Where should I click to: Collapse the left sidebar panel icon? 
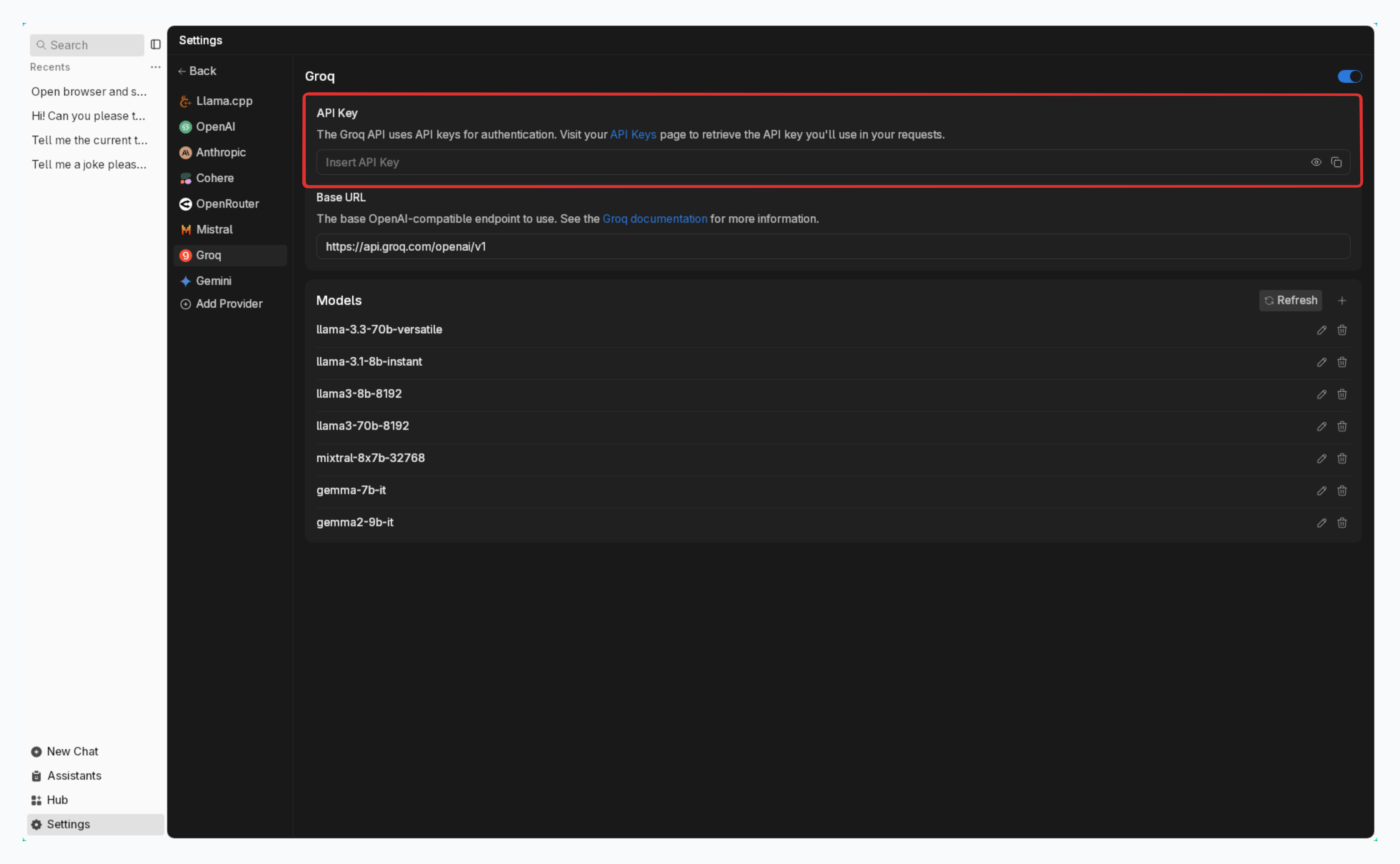coord(155,45)
